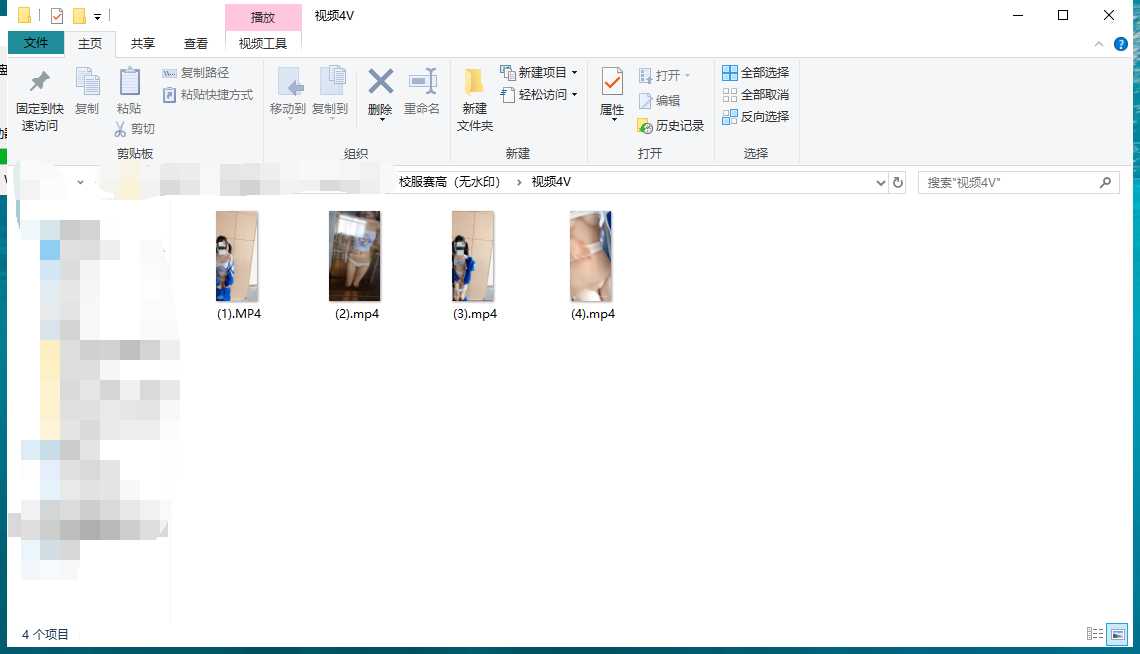Click the Move To (移动到) icon
The height and width of the screenshot is (654, 1140).
tap(289, 81)
